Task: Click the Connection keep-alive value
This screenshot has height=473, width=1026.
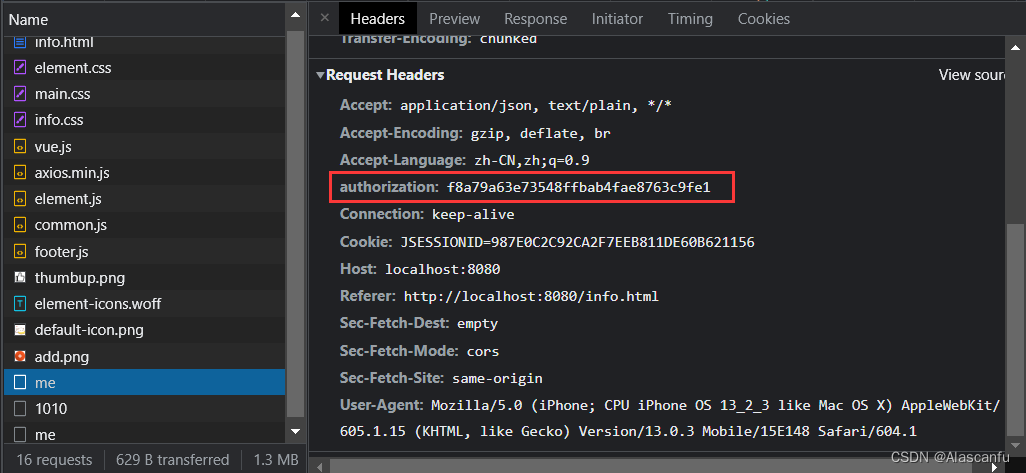Action: [473, 215]
